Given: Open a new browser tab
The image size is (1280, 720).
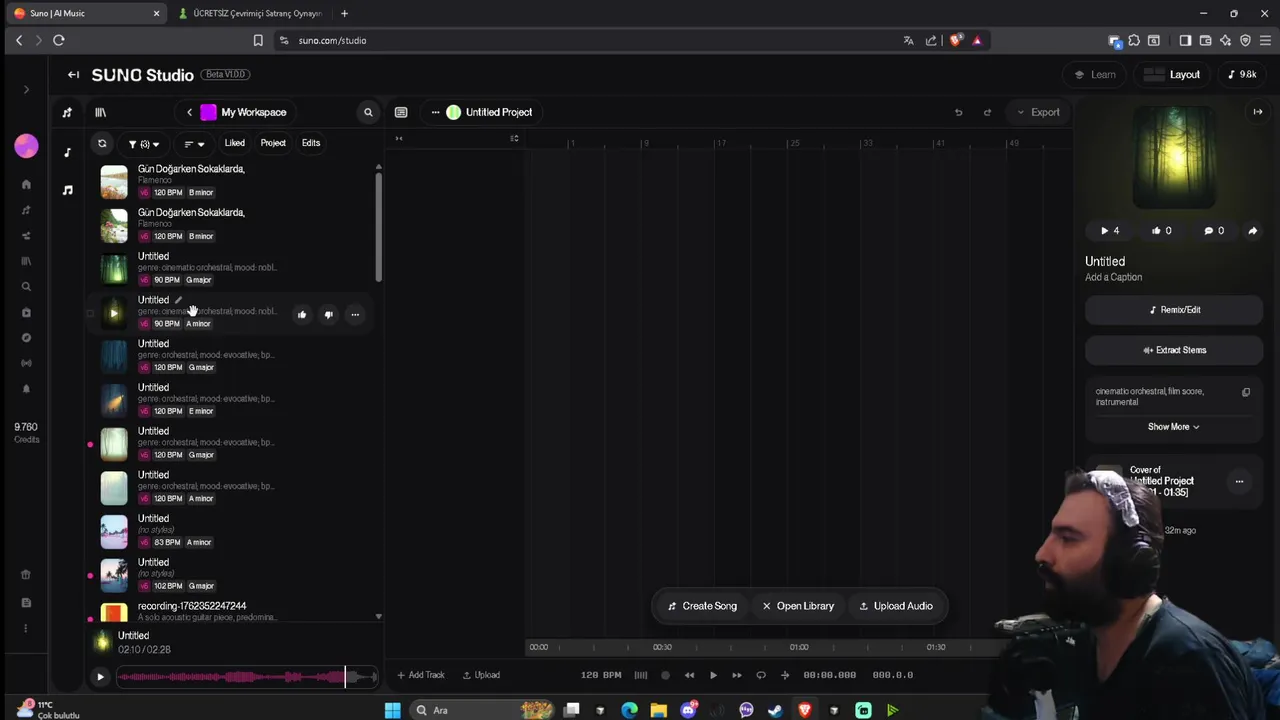Looking at the screenshot, I should tap(344, 14).
